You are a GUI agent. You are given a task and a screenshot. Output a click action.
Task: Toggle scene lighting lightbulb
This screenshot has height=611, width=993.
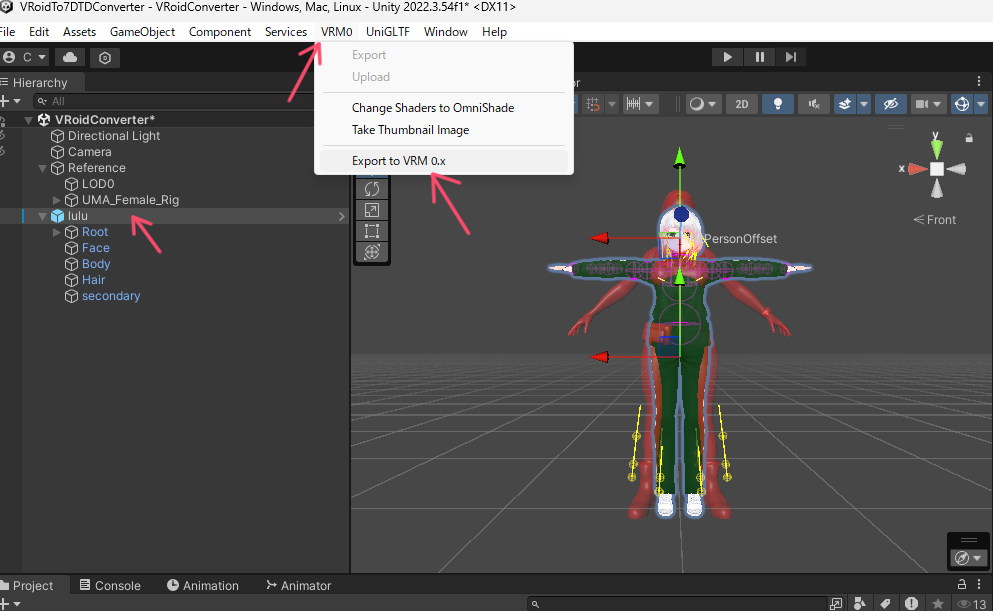click(778, 104)
